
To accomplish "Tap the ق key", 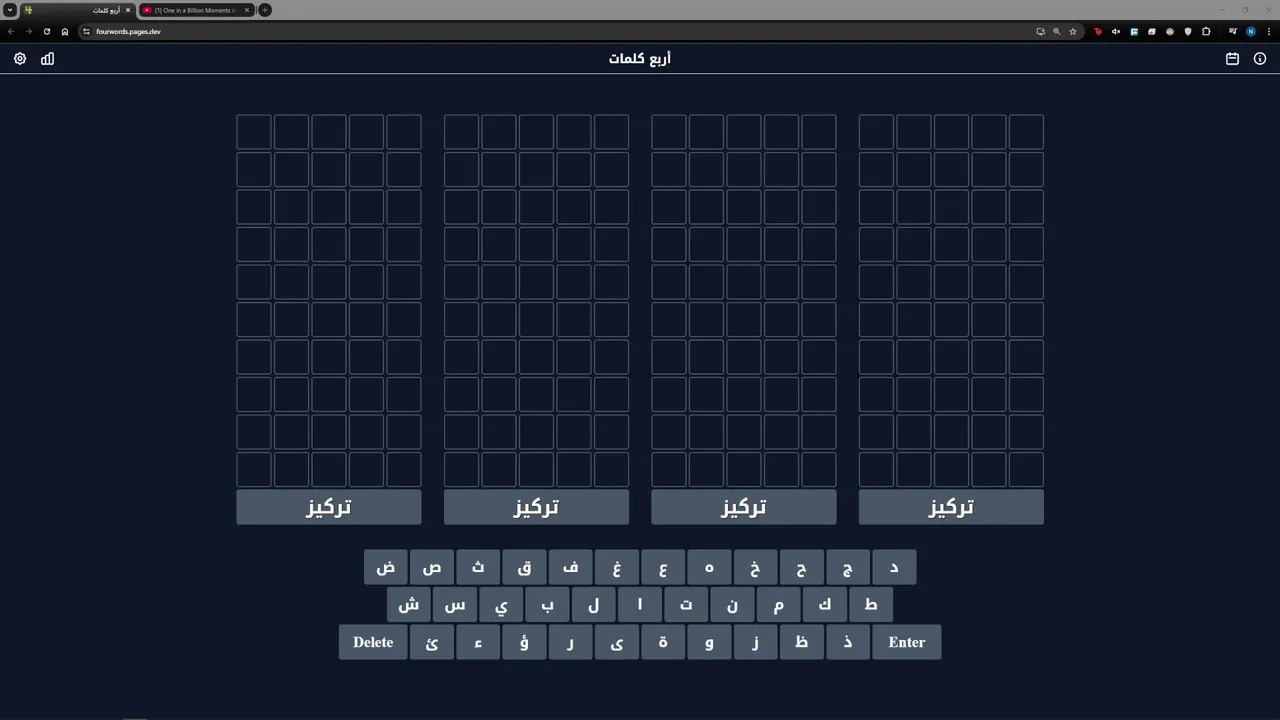I will point(524,567).
